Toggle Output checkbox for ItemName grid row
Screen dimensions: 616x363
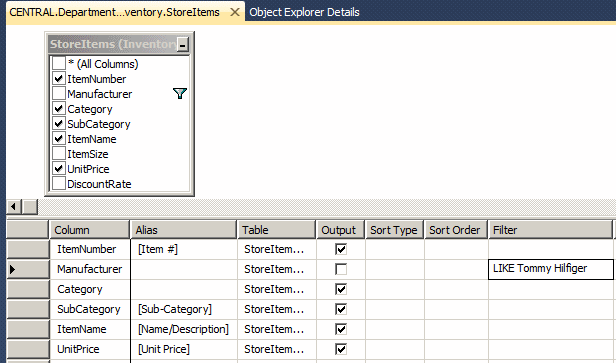tap(341, 329)
